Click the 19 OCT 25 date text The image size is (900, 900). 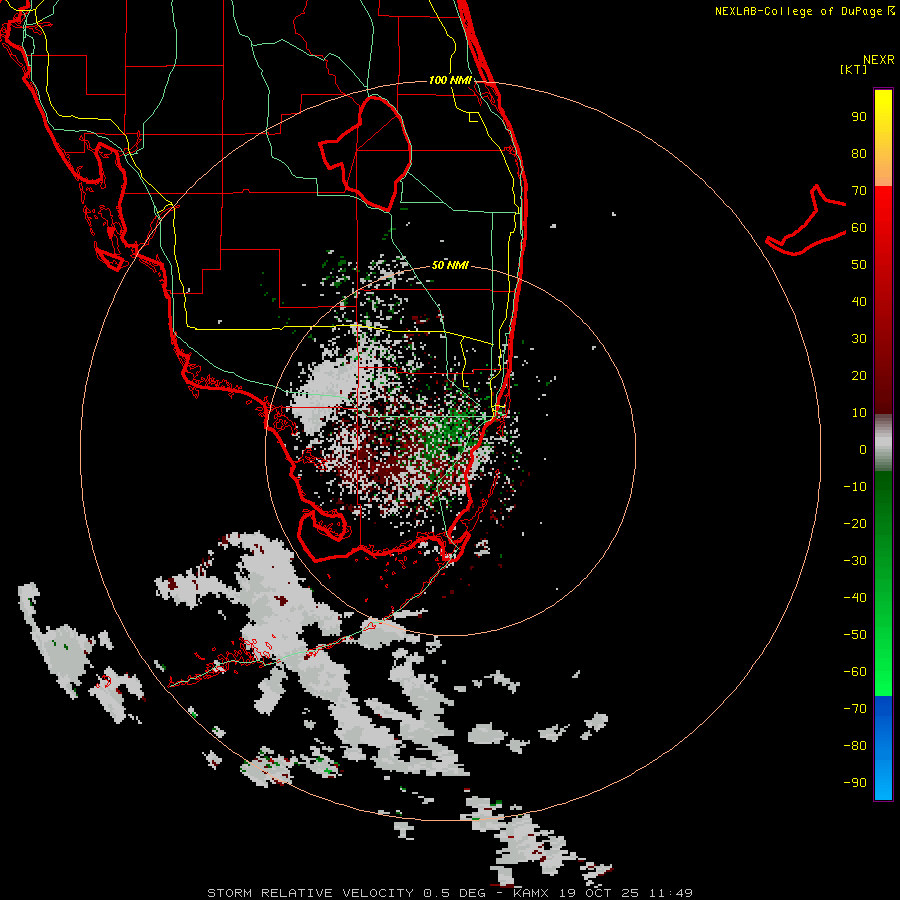point(599,893)
